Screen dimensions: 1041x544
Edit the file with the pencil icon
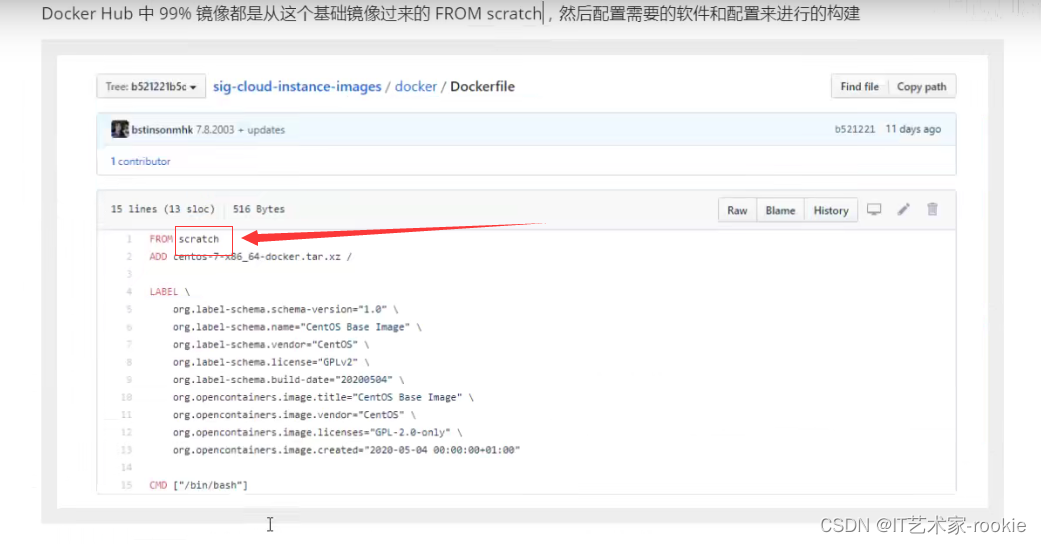[904, 209]
